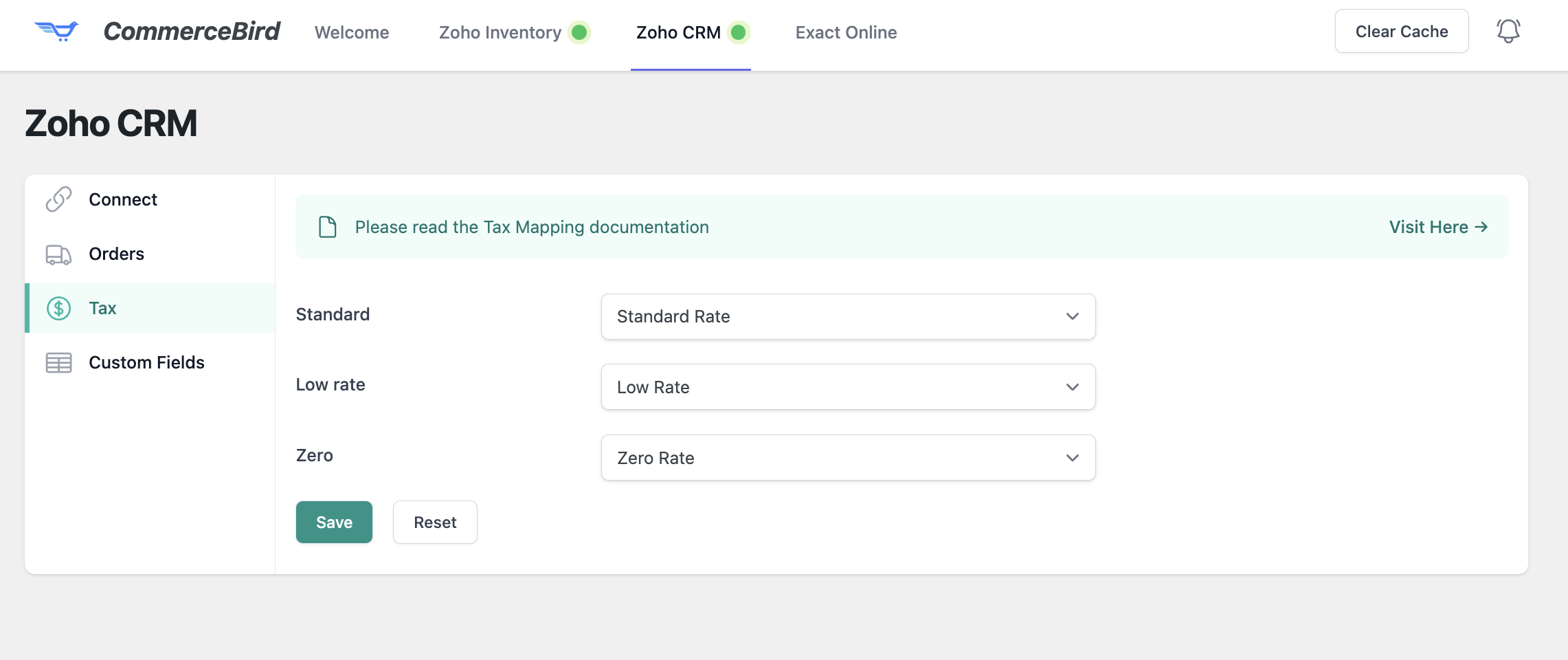Click the Low rate field label

(331, 384)
